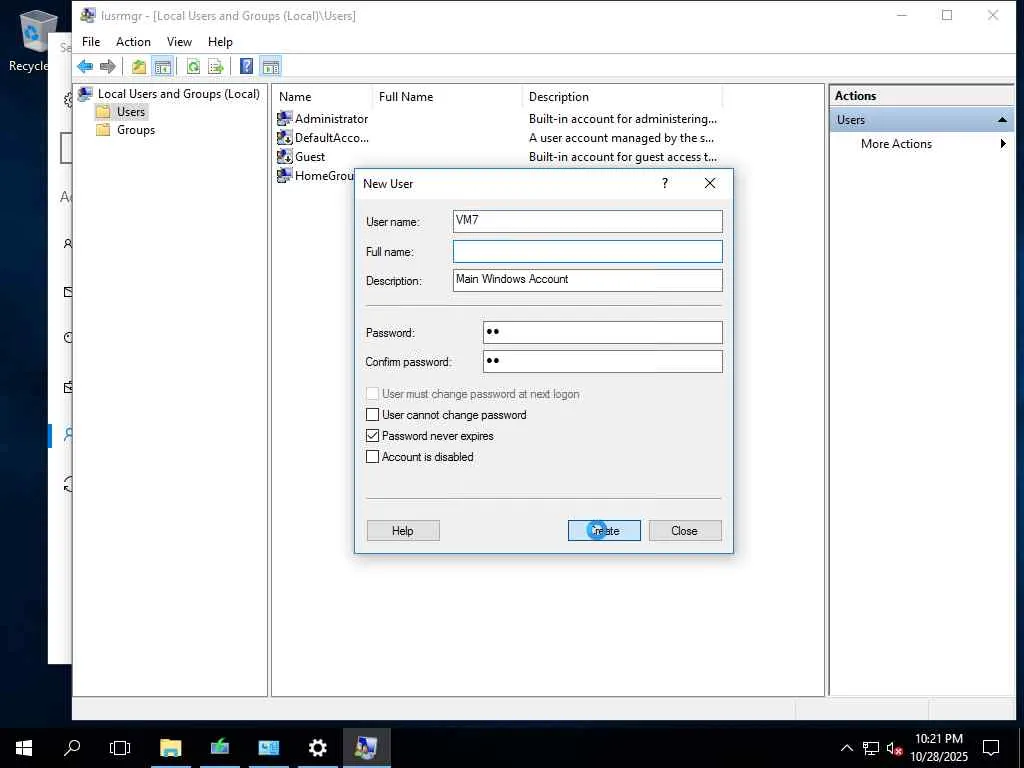Open taskbar Search magnifier
The height and width of the screenshot is (768, 1024).
coord(72,748)
